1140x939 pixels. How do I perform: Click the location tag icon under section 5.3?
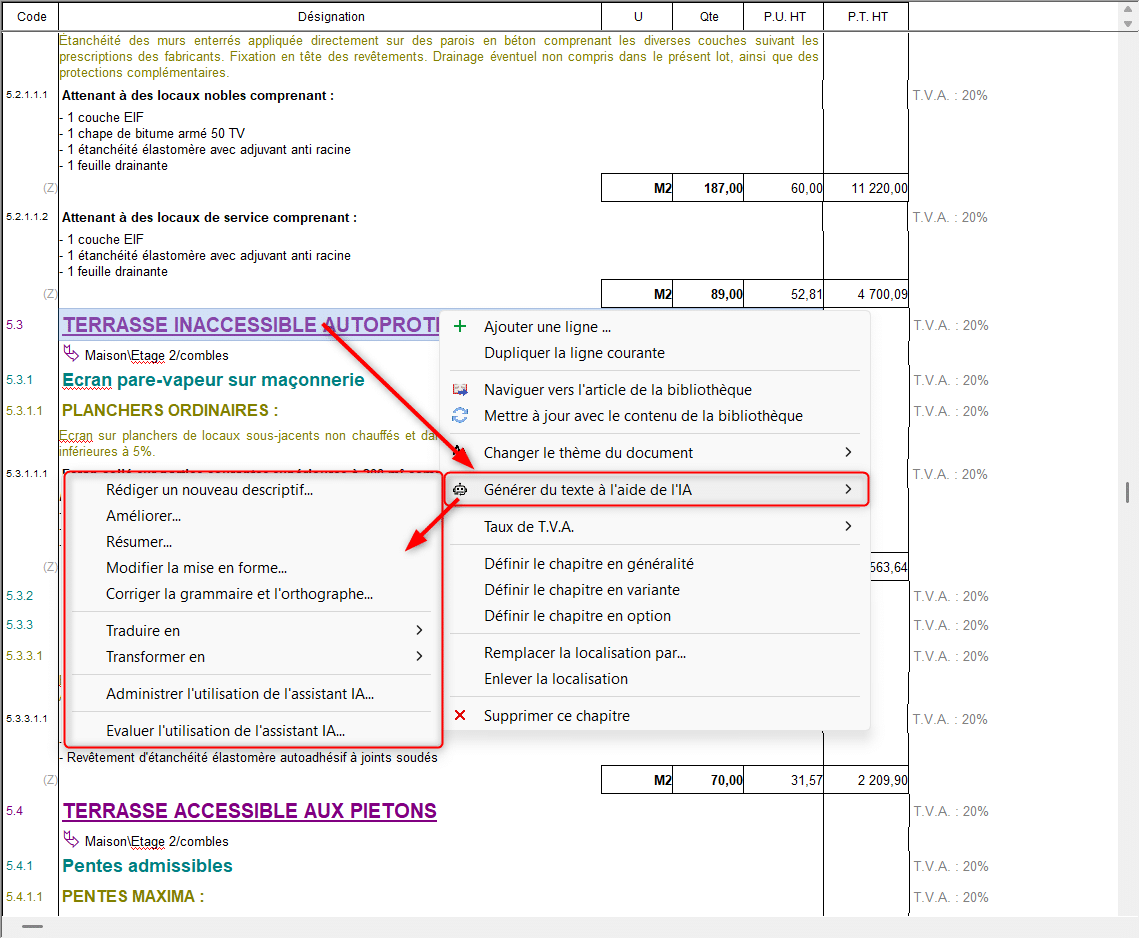tap(71, 354)
